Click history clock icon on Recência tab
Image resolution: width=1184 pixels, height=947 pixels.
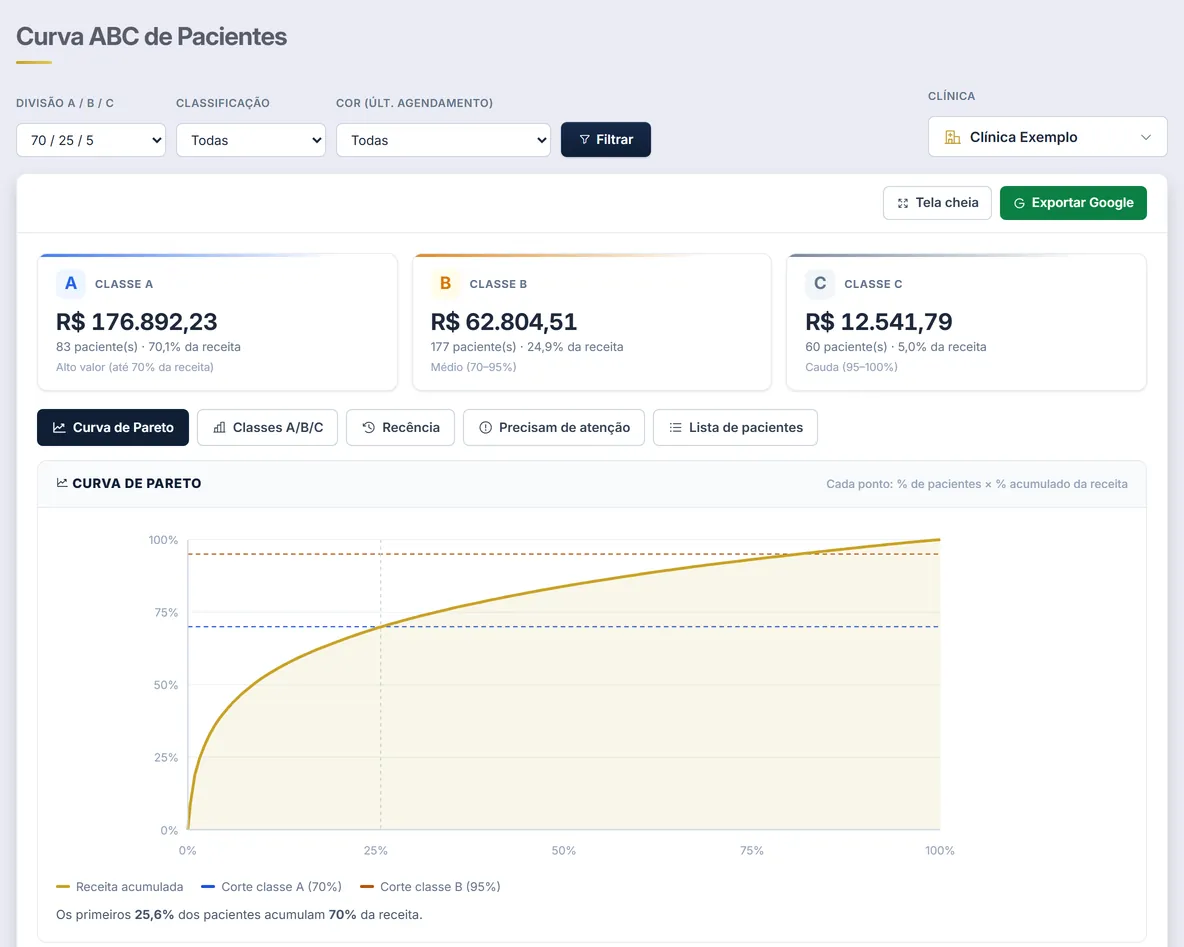[x=368, y=427]
